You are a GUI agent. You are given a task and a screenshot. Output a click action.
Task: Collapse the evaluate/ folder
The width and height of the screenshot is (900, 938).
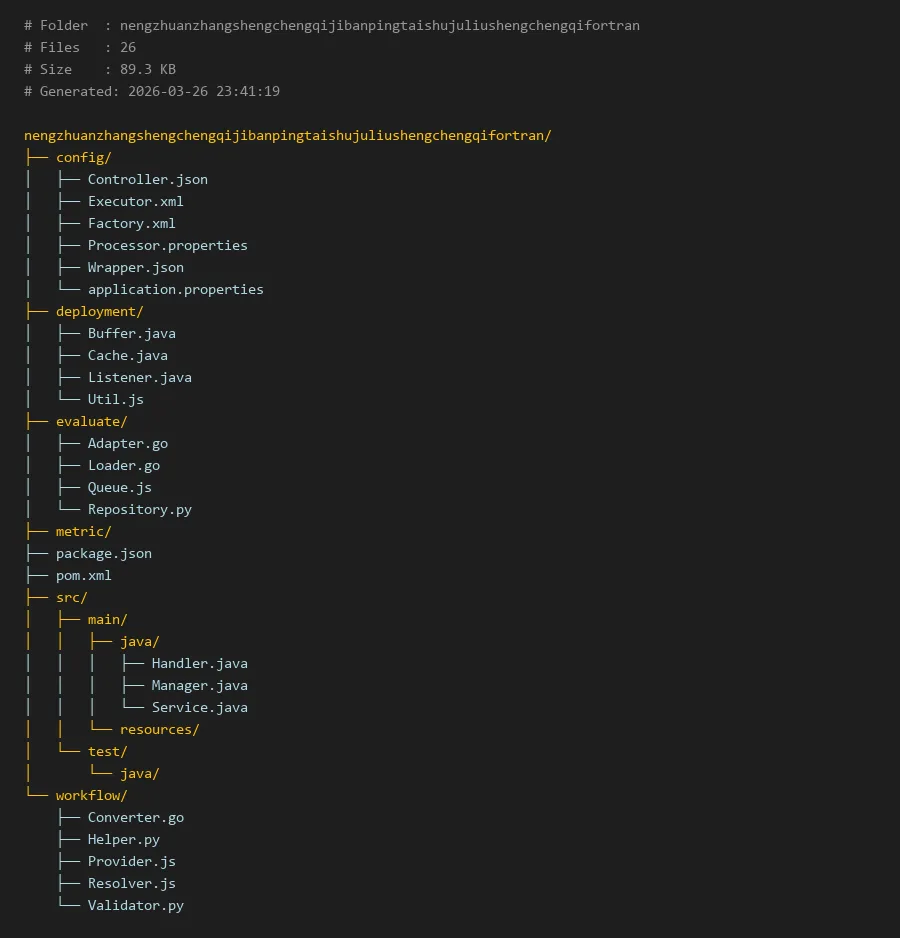pos(91,421)
